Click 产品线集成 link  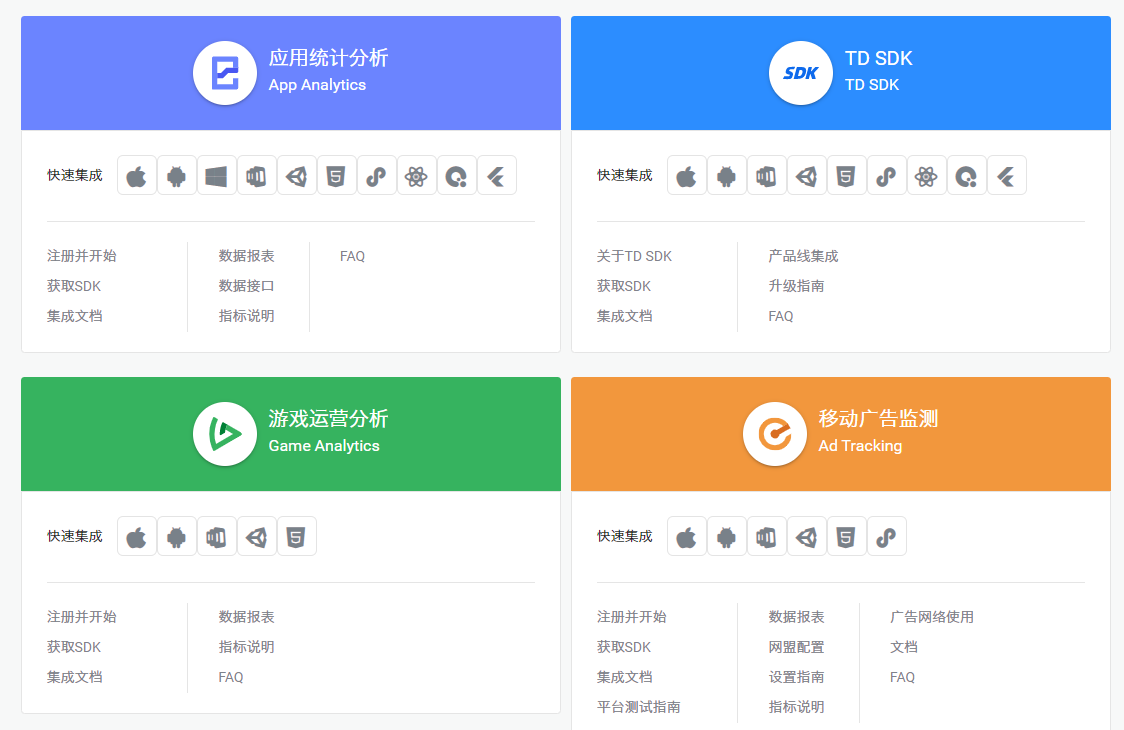pos(803,256)
